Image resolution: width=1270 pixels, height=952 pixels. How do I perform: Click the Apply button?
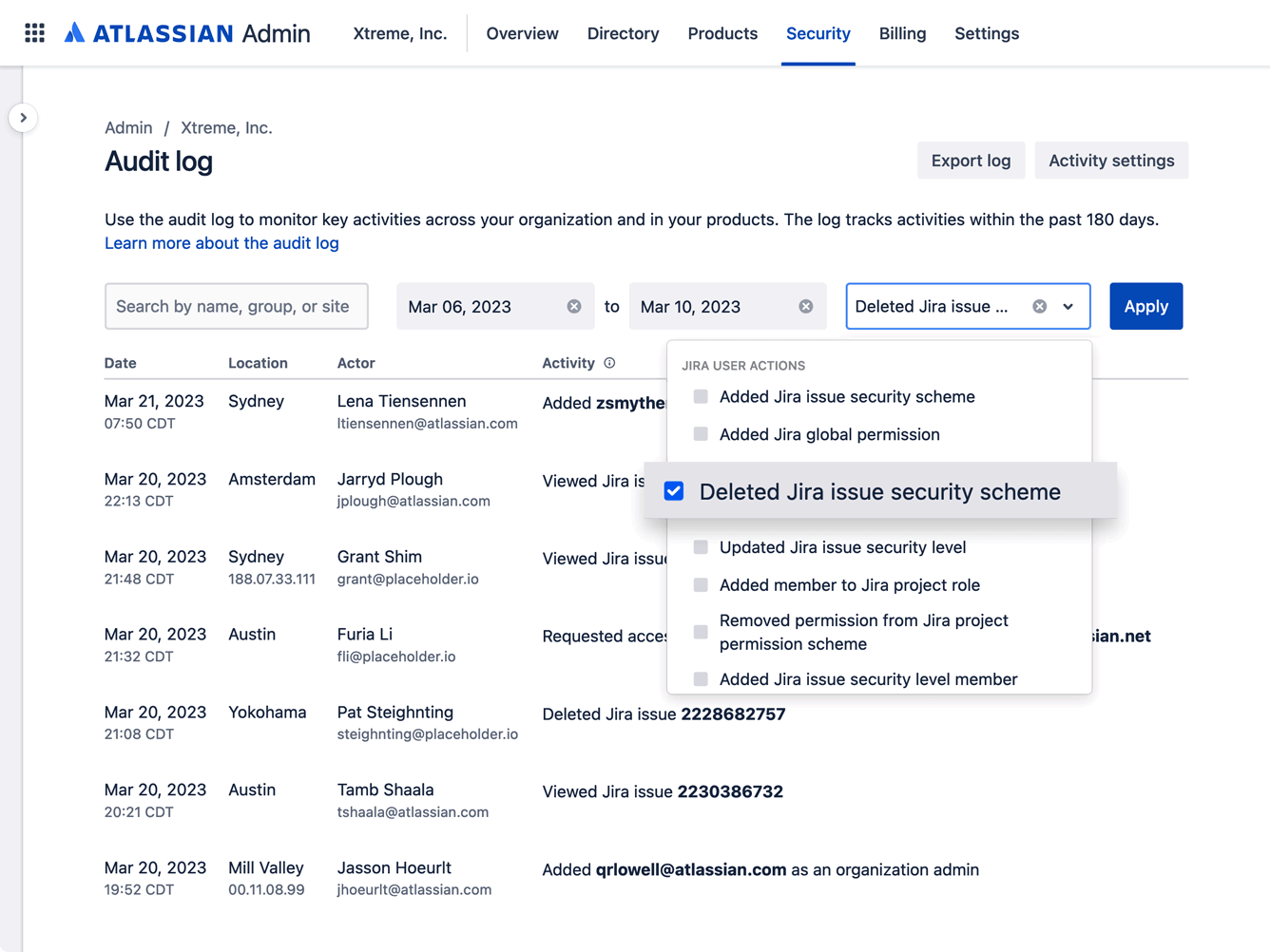click(x=1145, y=306)
